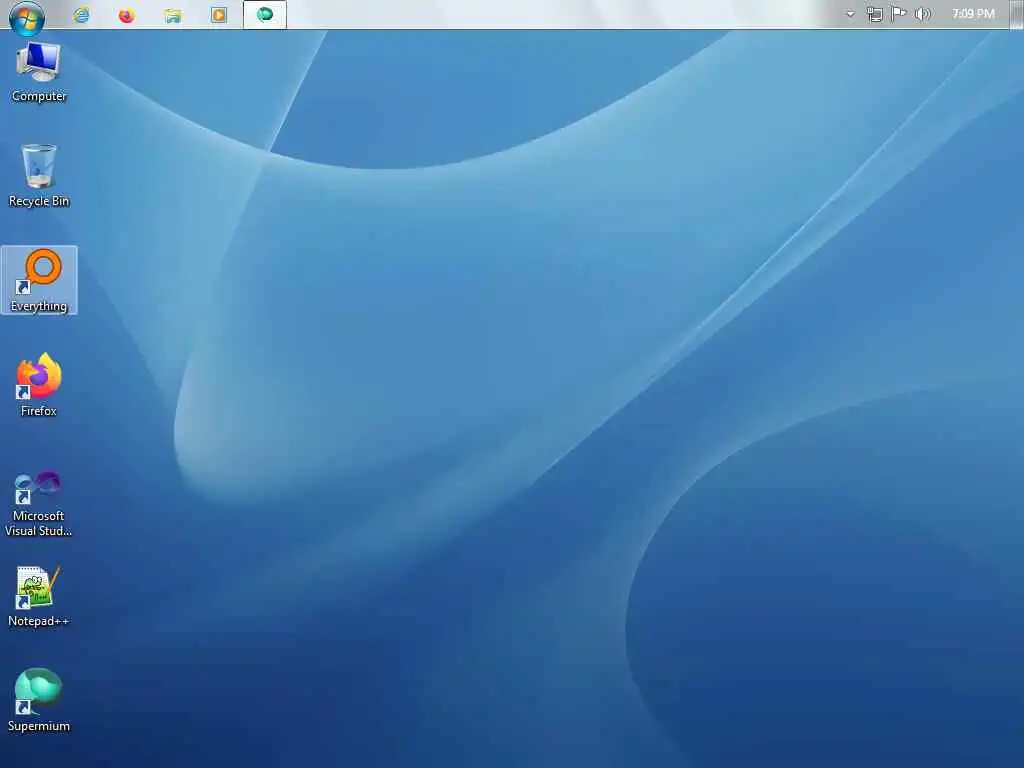This screenshot has width=1024, height=768.
Task: Open Windows Explorer from the taskbar
Action: pyautogui.click(x=172, y=14)
